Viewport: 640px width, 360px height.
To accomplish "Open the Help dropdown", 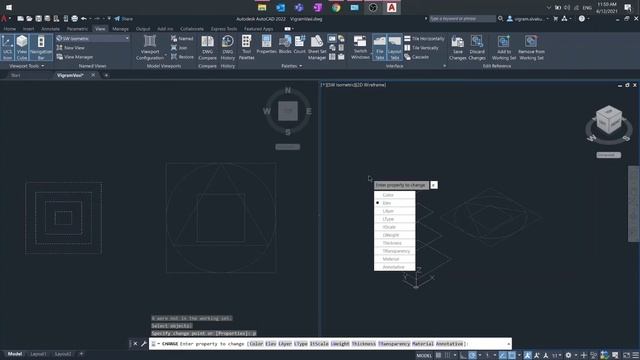I will [584, 19].
